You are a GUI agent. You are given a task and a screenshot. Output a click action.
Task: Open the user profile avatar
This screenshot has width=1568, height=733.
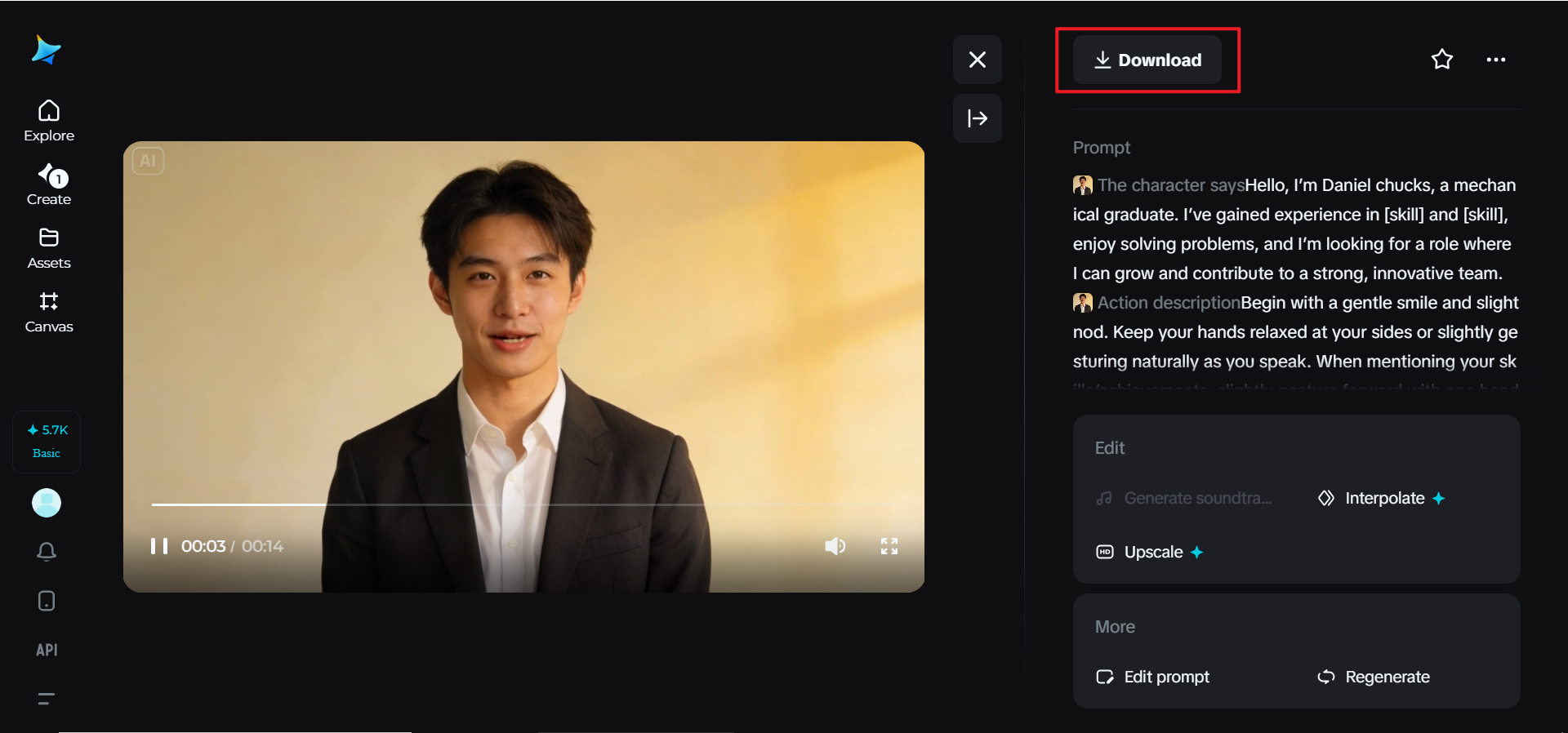(47, 503)
